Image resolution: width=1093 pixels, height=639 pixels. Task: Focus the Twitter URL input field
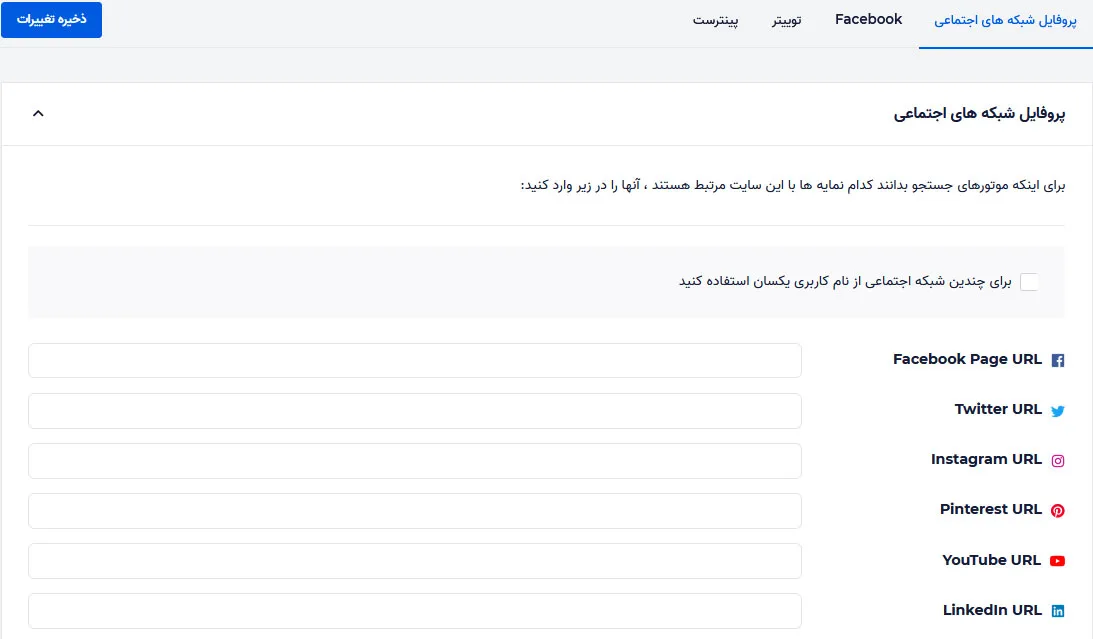tap(415, 410)
